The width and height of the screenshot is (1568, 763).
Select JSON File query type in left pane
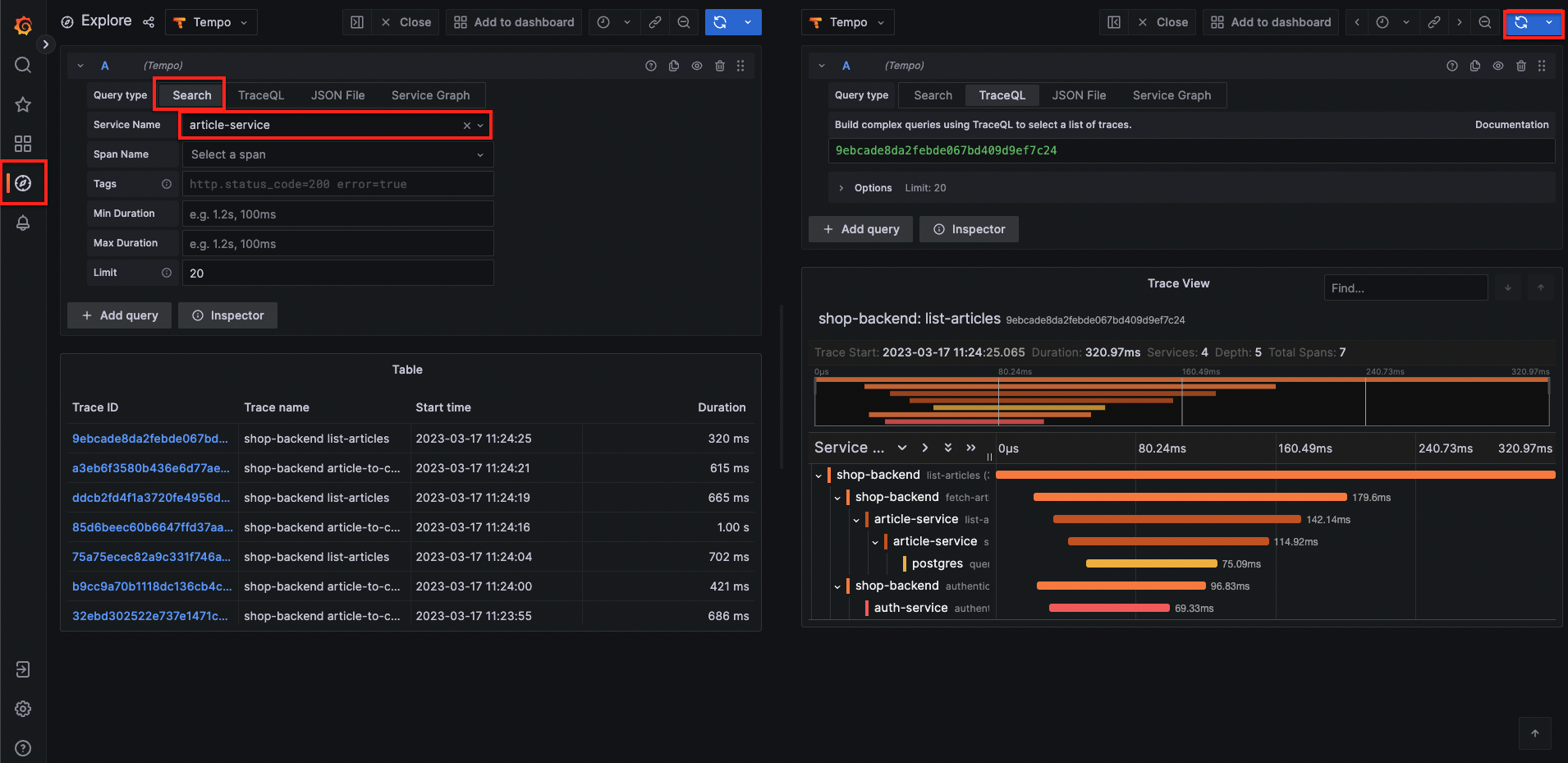click(x=337, y=95)
